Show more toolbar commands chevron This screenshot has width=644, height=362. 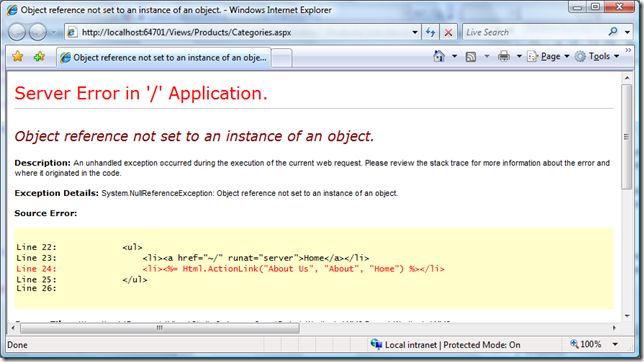click(x=628, y=50)
